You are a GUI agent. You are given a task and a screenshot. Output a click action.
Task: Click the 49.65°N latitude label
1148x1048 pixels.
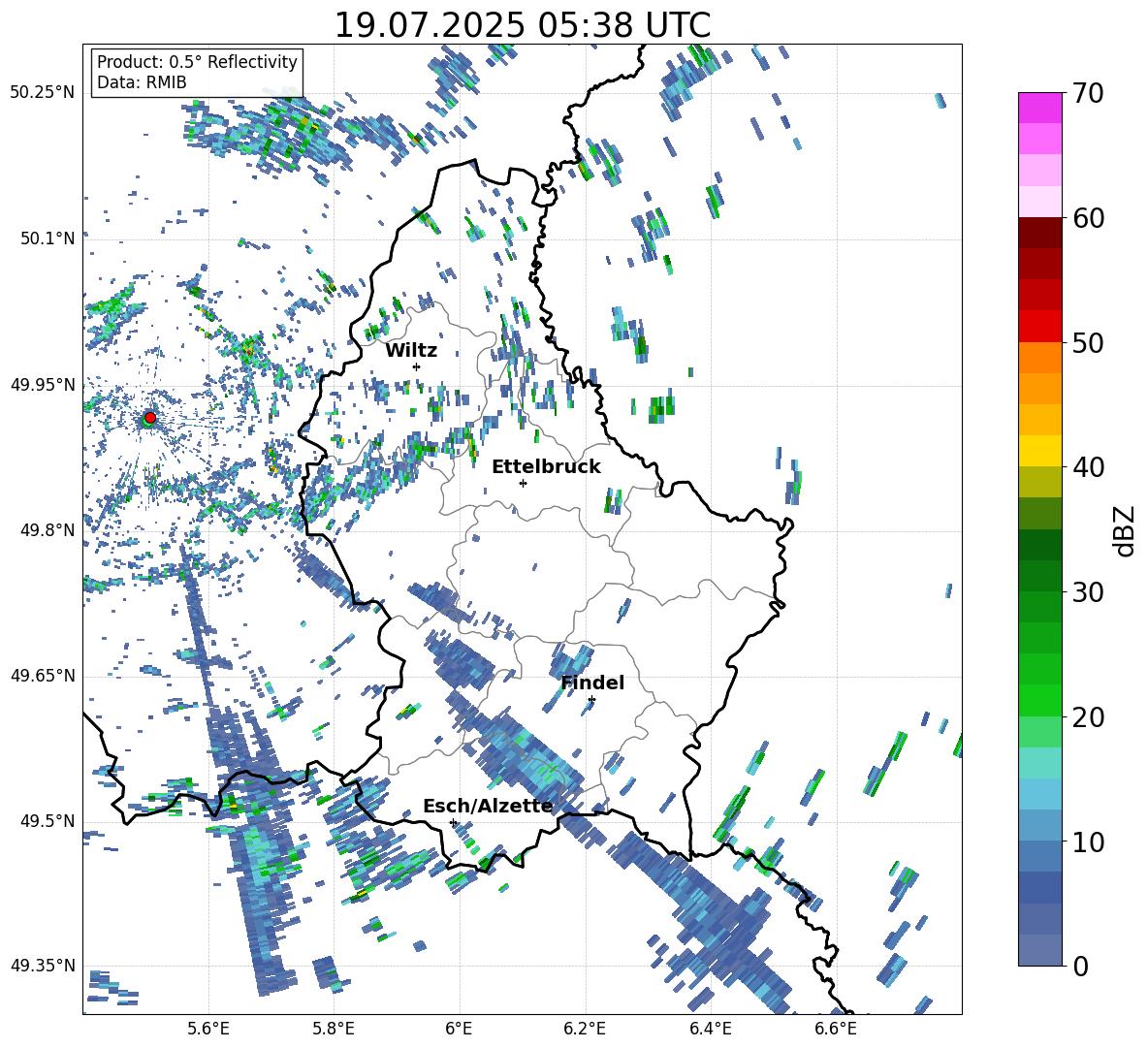pyautogui.click(x=43, y=676)
